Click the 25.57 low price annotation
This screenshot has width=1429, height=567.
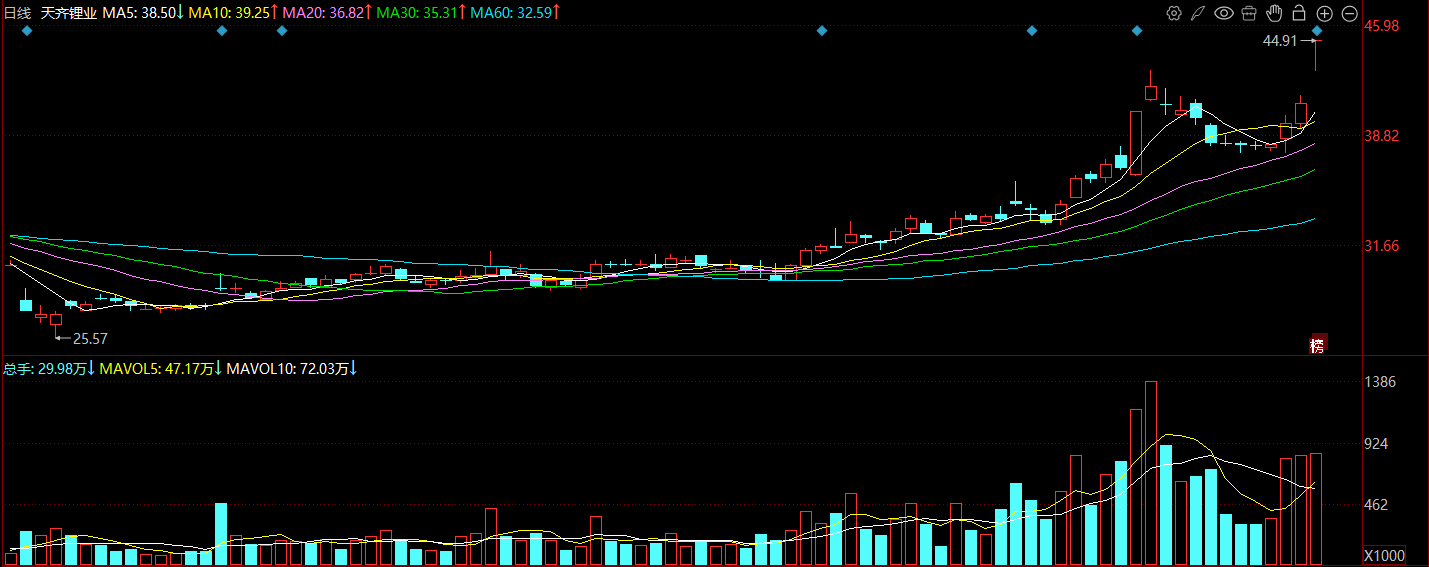click(90, 339)
